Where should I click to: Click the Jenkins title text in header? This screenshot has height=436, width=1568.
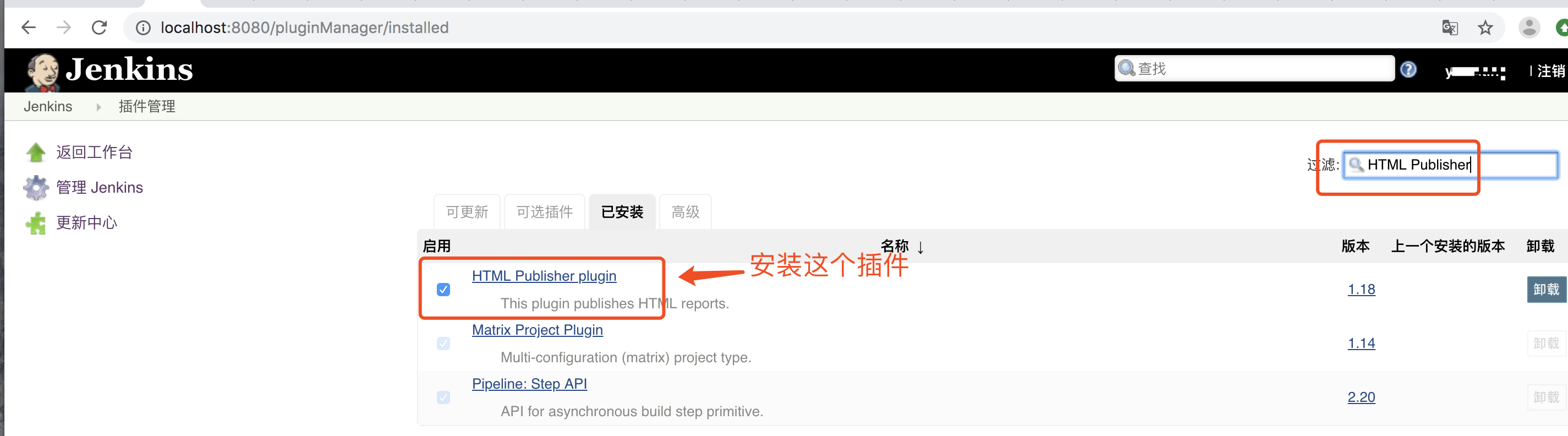click(x=130, y=69)
